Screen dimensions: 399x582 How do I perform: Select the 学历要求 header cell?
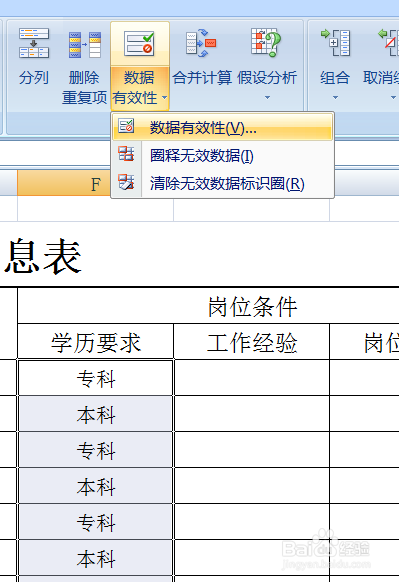95,342
